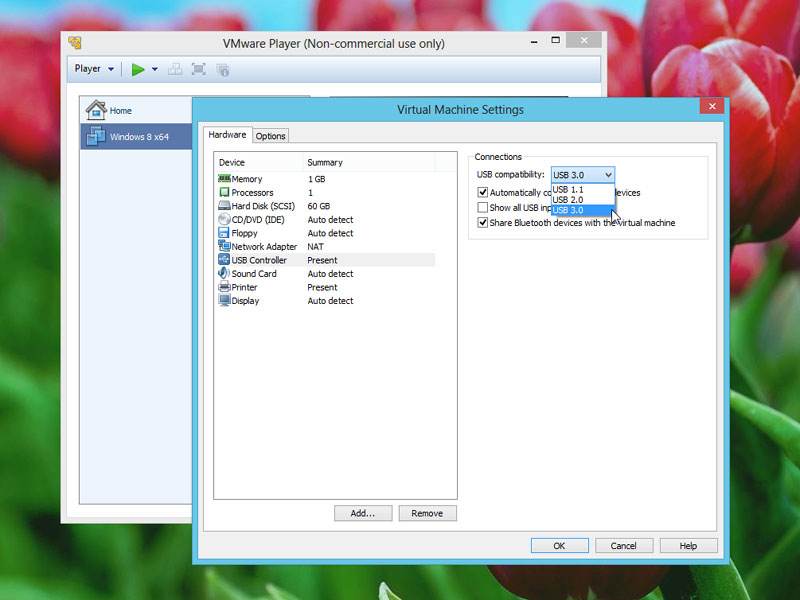Switch to the Options tab
Image resolution: width=800 pixels, height=600 pixels.
(269, 134)
